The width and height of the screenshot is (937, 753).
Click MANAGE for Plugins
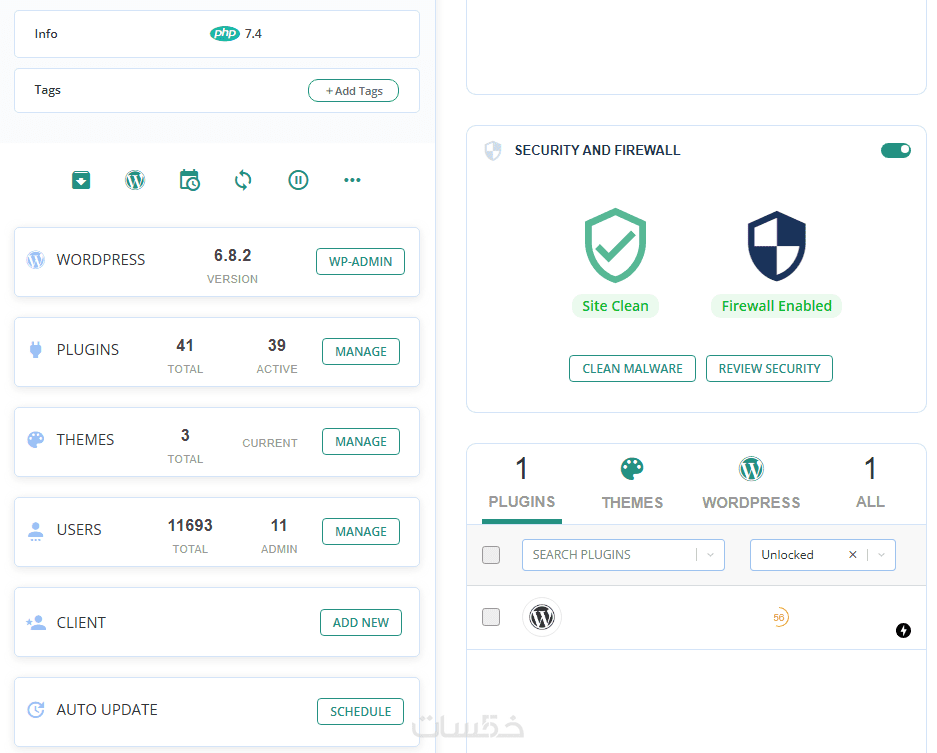coord(361,351)
